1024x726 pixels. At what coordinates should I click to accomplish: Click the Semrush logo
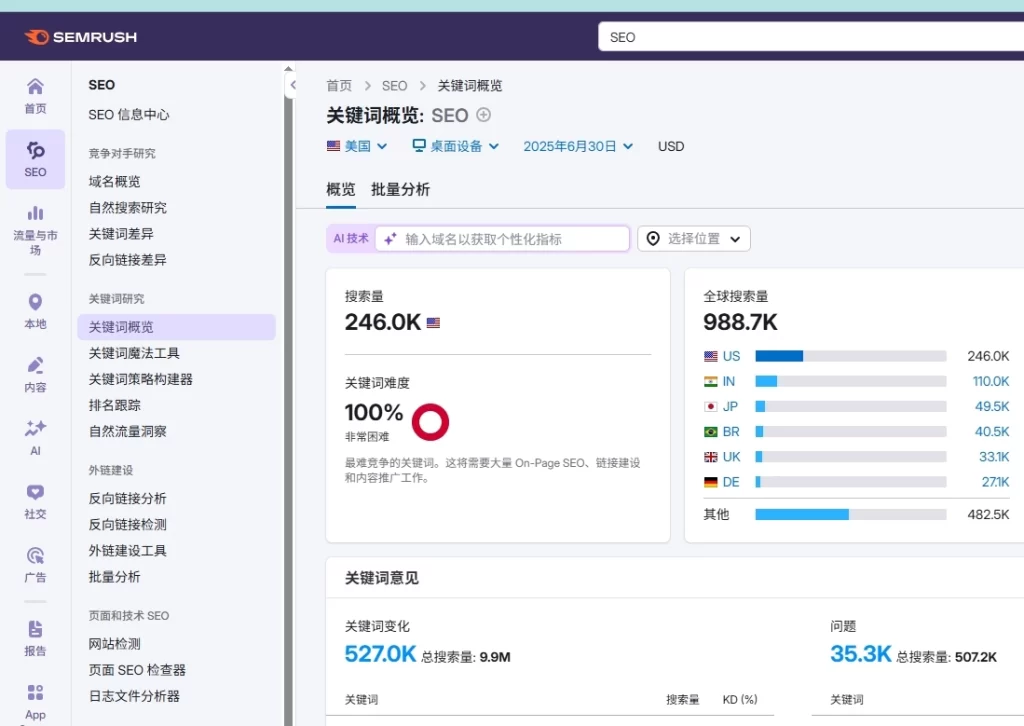point(80,37)
